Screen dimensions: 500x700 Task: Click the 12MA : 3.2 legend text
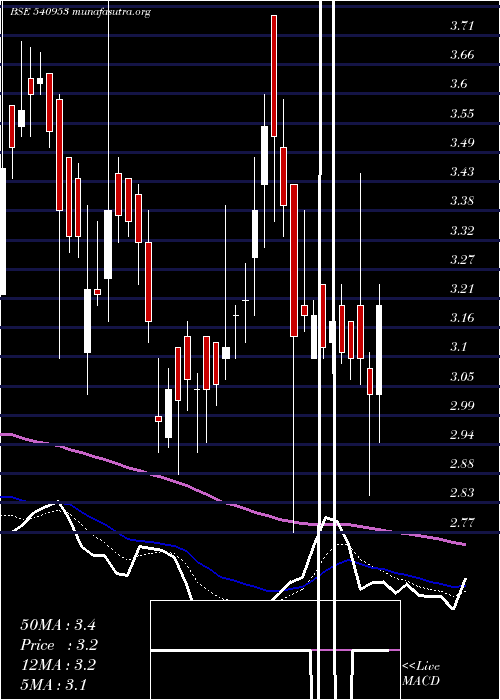click(x=58, y=665)
